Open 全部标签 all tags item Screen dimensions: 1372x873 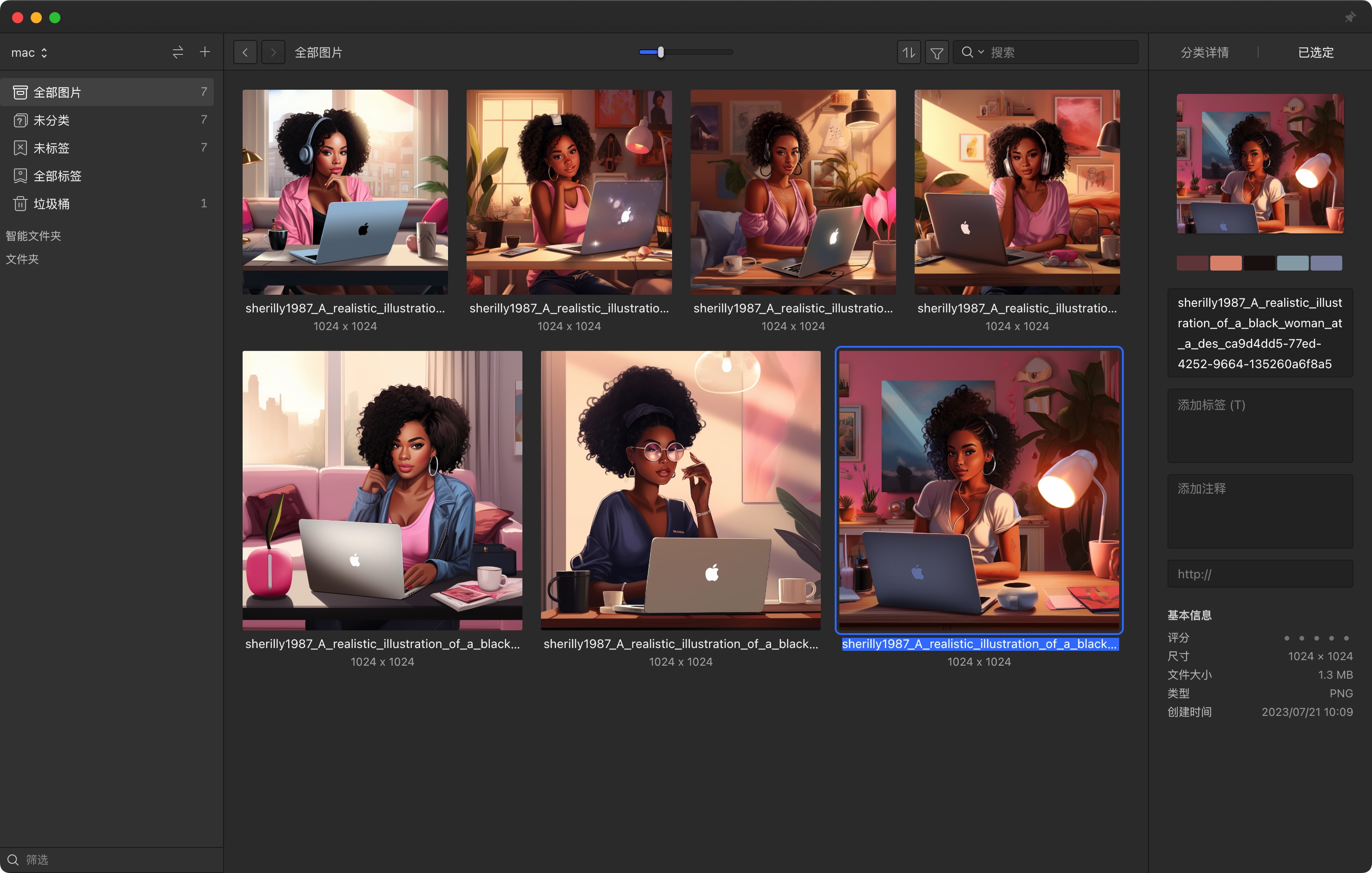[x=57, y=176]
